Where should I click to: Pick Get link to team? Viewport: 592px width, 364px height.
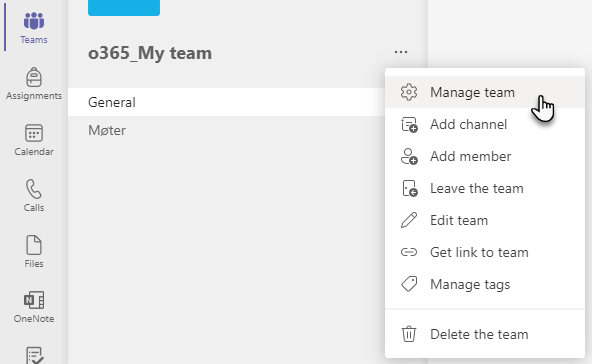485,252
